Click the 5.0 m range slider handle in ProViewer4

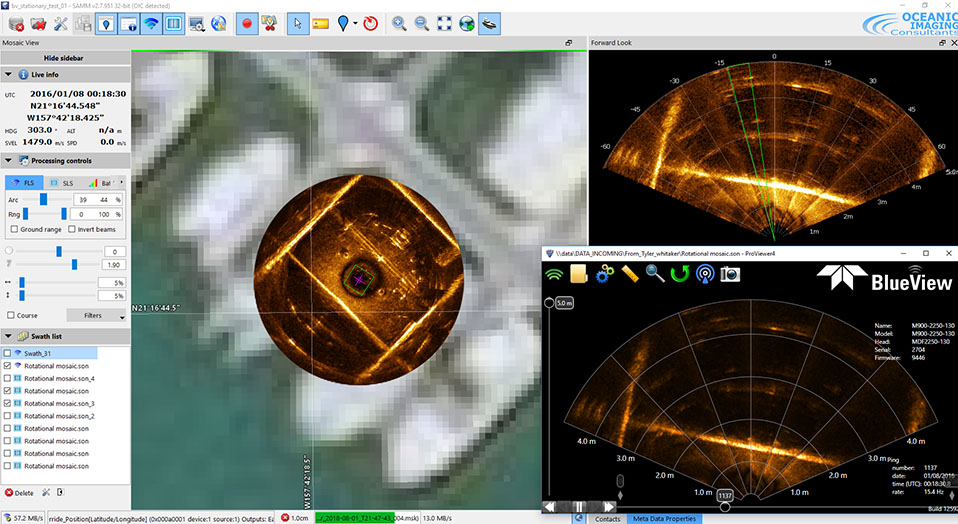549,303
